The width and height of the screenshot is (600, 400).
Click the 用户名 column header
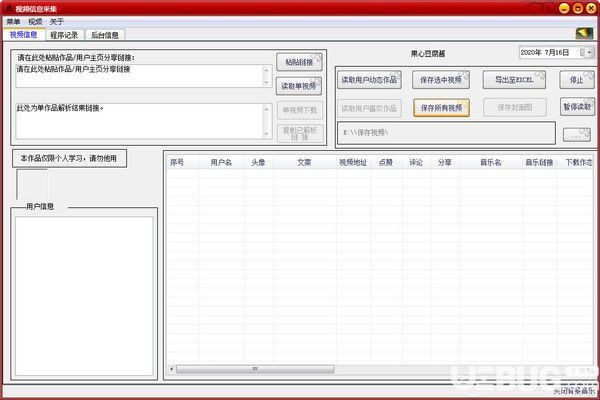coord(221,162)
